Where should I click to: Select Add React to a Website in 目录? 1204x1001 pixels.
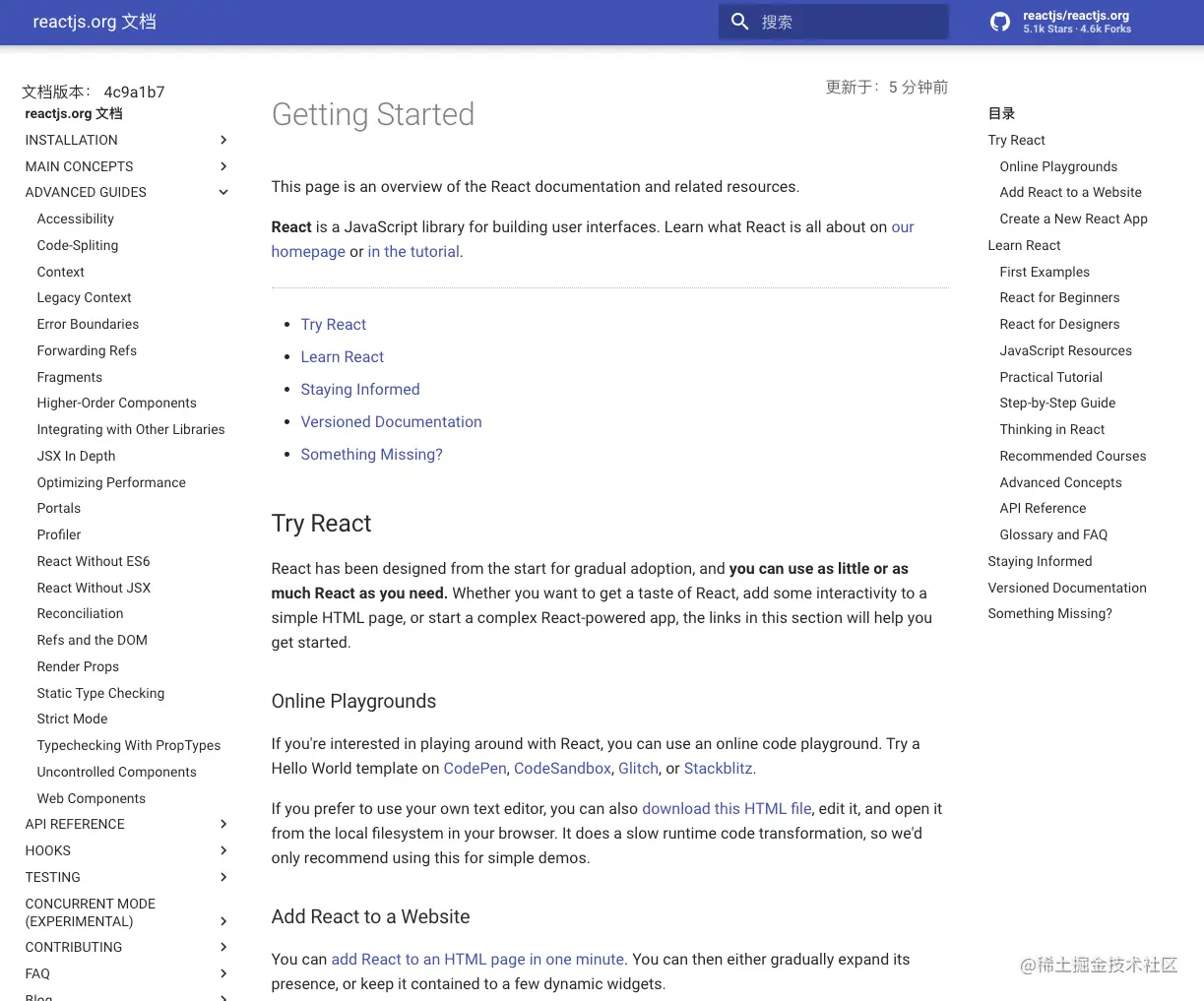[1070, 192]
